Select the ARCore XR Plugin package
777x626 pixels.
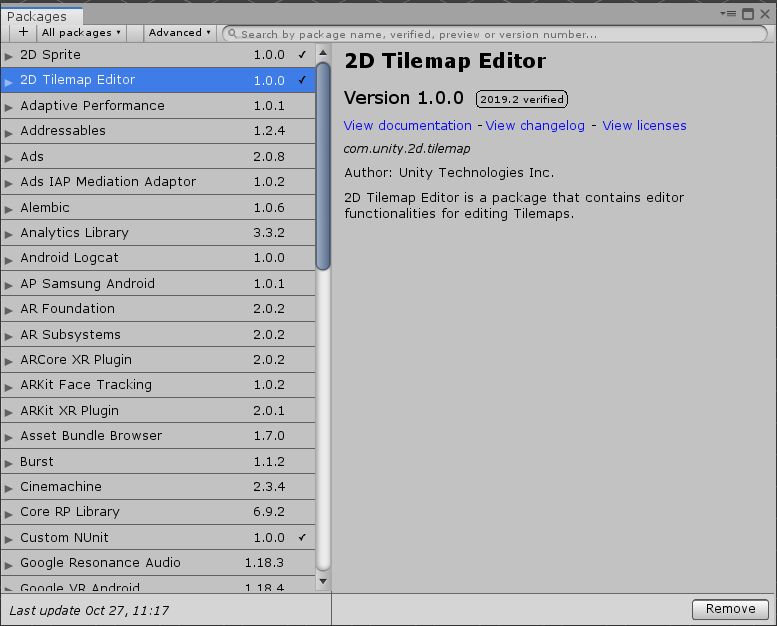click(158, 360)
